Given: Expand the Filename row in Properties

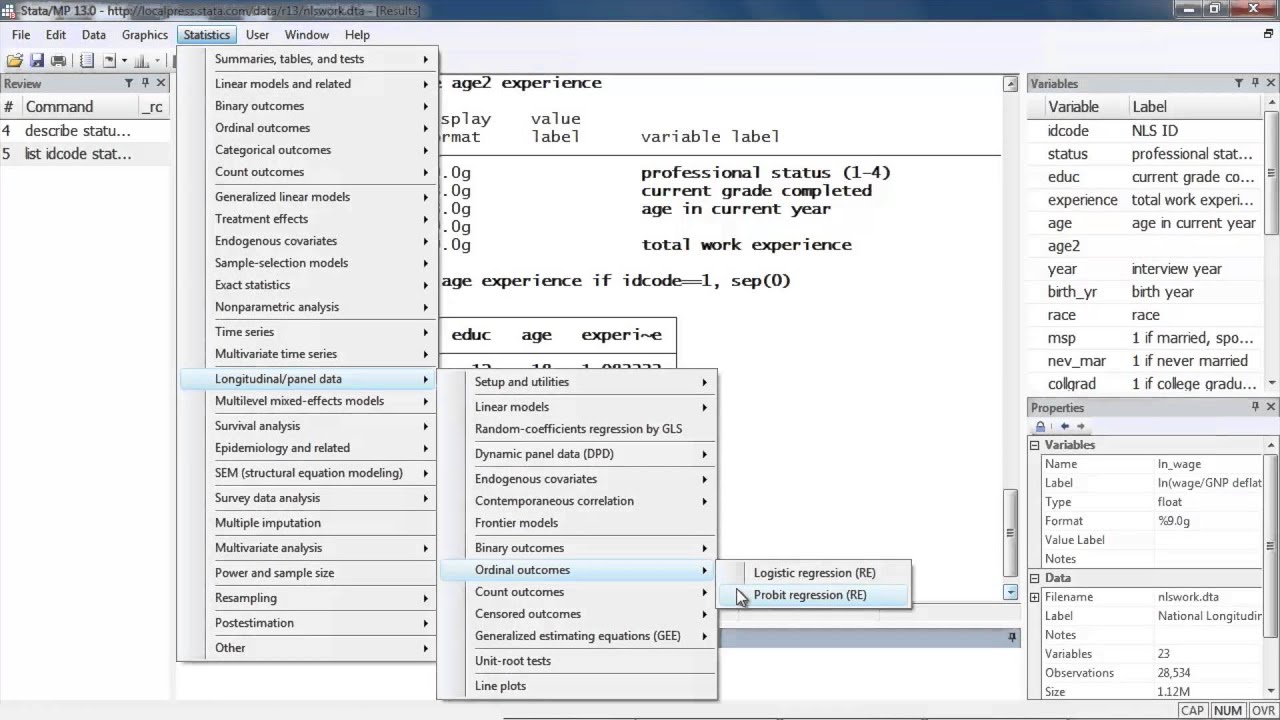Looking at the screenshot, I should [x=1035, y=597].
